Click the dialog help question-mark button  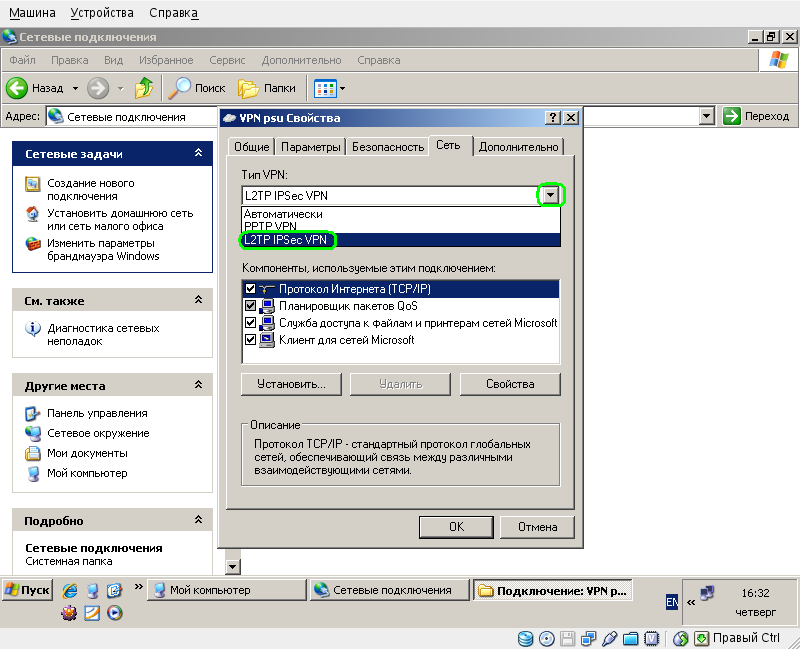553,118
